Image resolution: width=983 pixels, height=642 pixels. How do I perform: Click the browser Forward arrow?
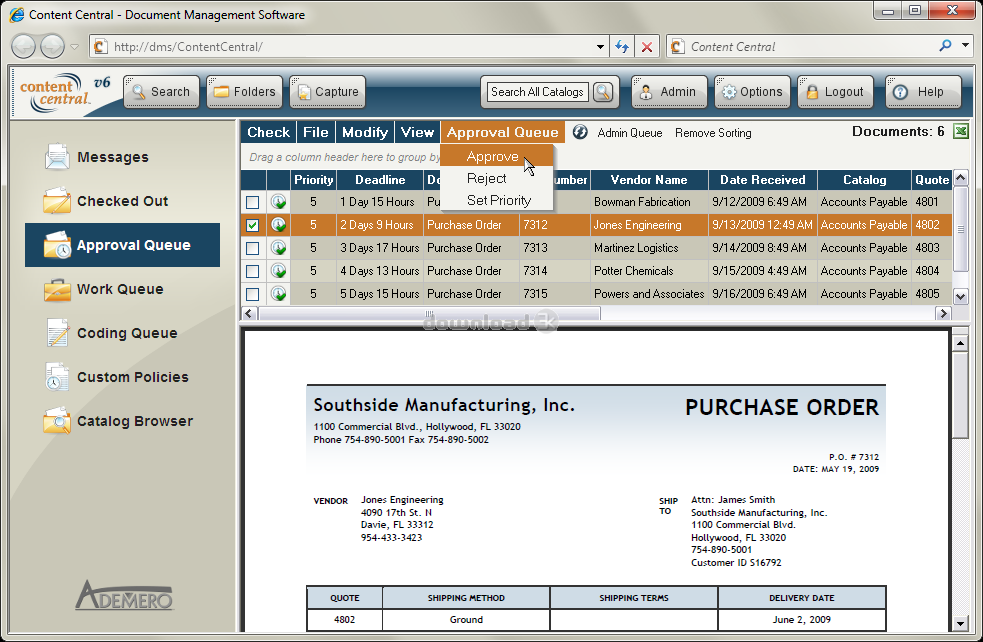click(52, 46)
